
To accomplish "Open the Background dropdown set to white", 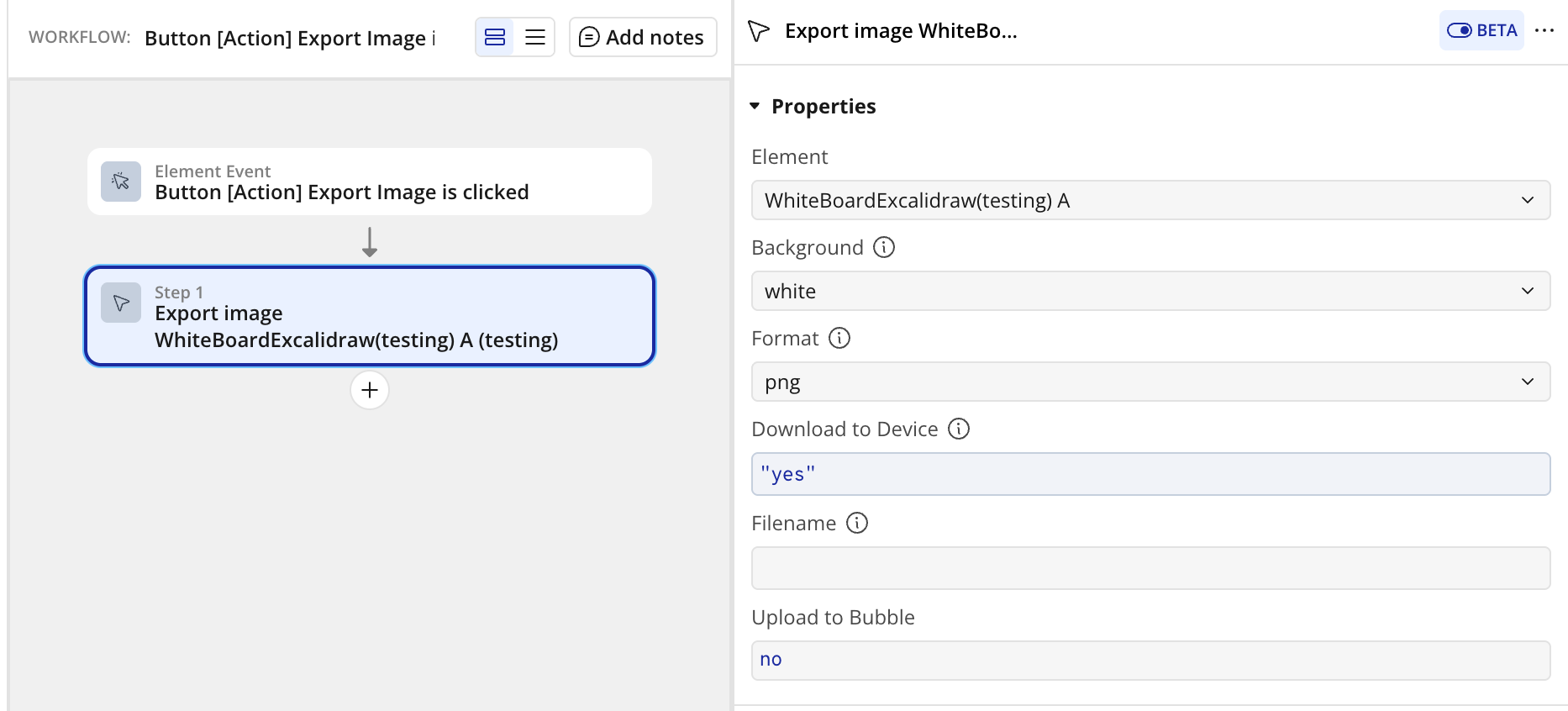I will [1150, 291].
